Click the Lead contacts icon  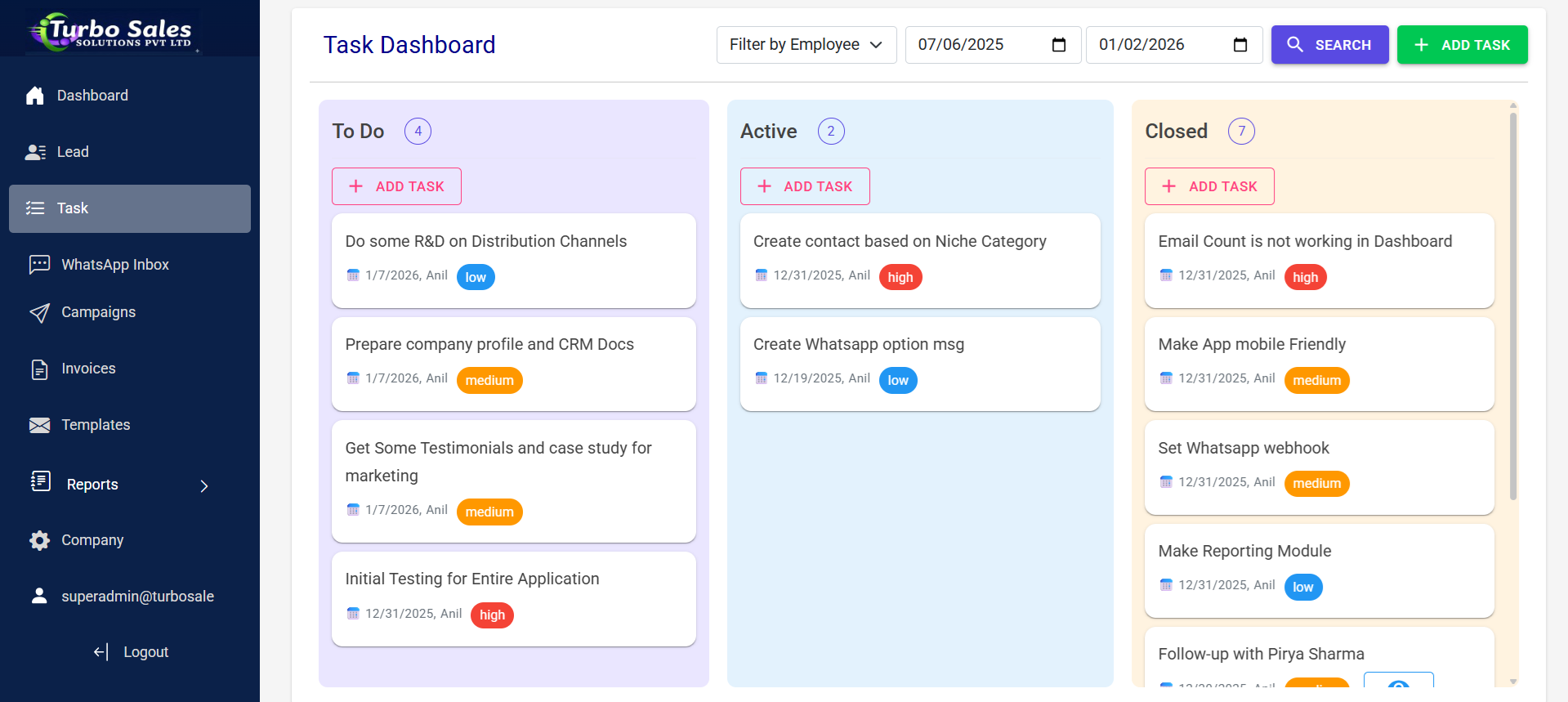click(x=35, y=152)
